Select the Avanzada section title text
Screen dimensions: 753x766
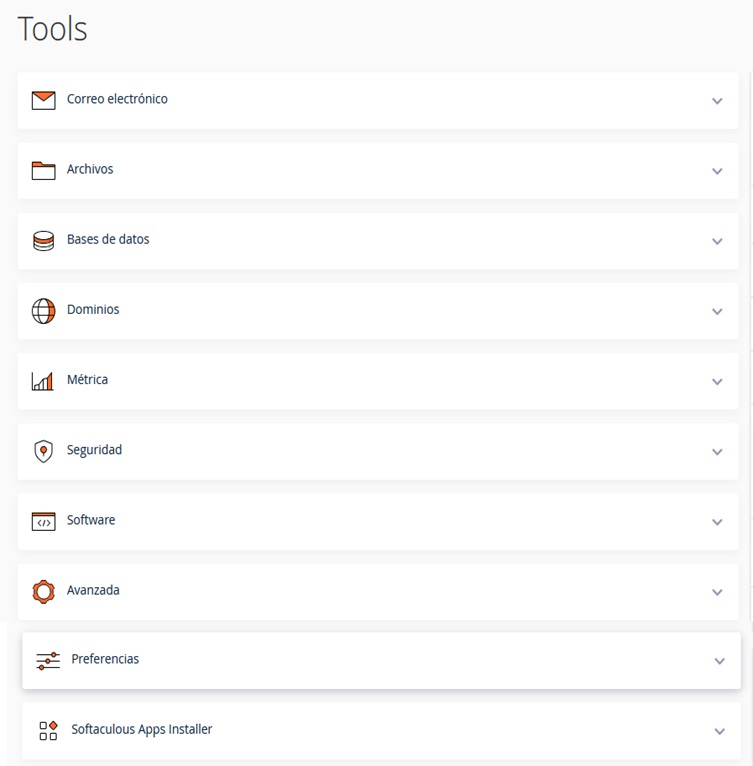(x=93, y=590)
